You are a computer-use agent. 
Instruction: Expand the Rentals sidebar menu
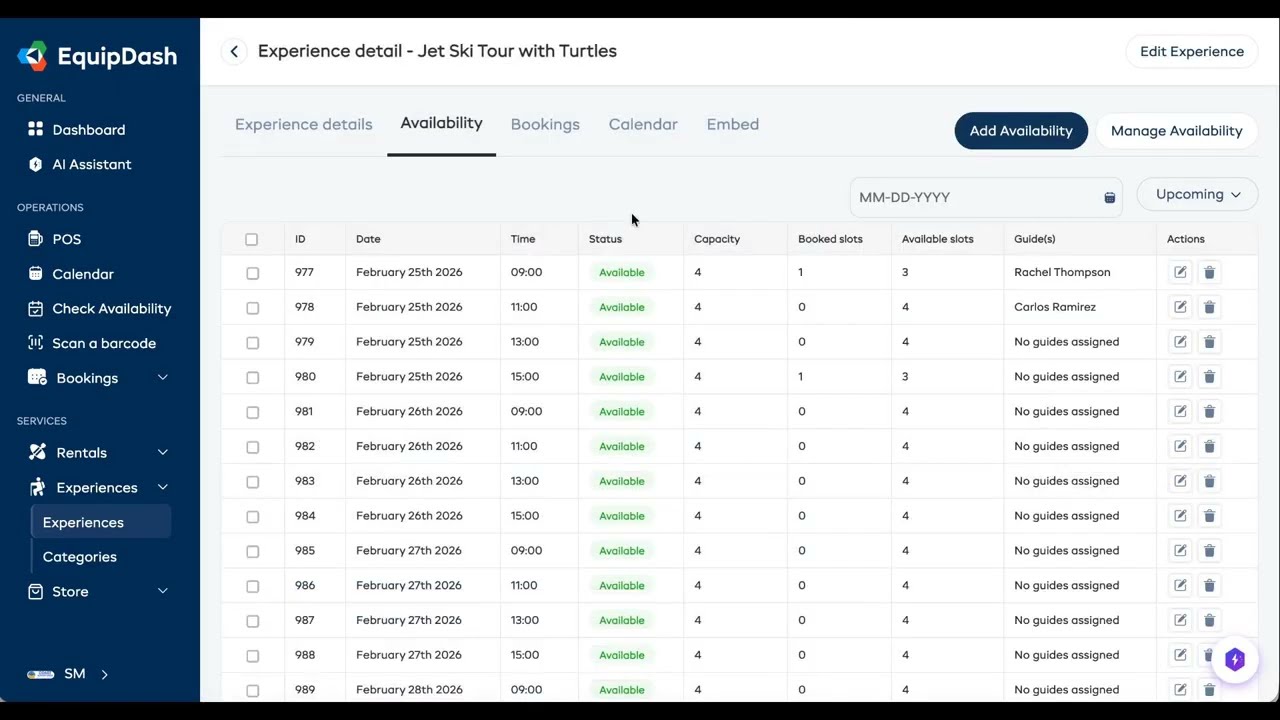162,453
